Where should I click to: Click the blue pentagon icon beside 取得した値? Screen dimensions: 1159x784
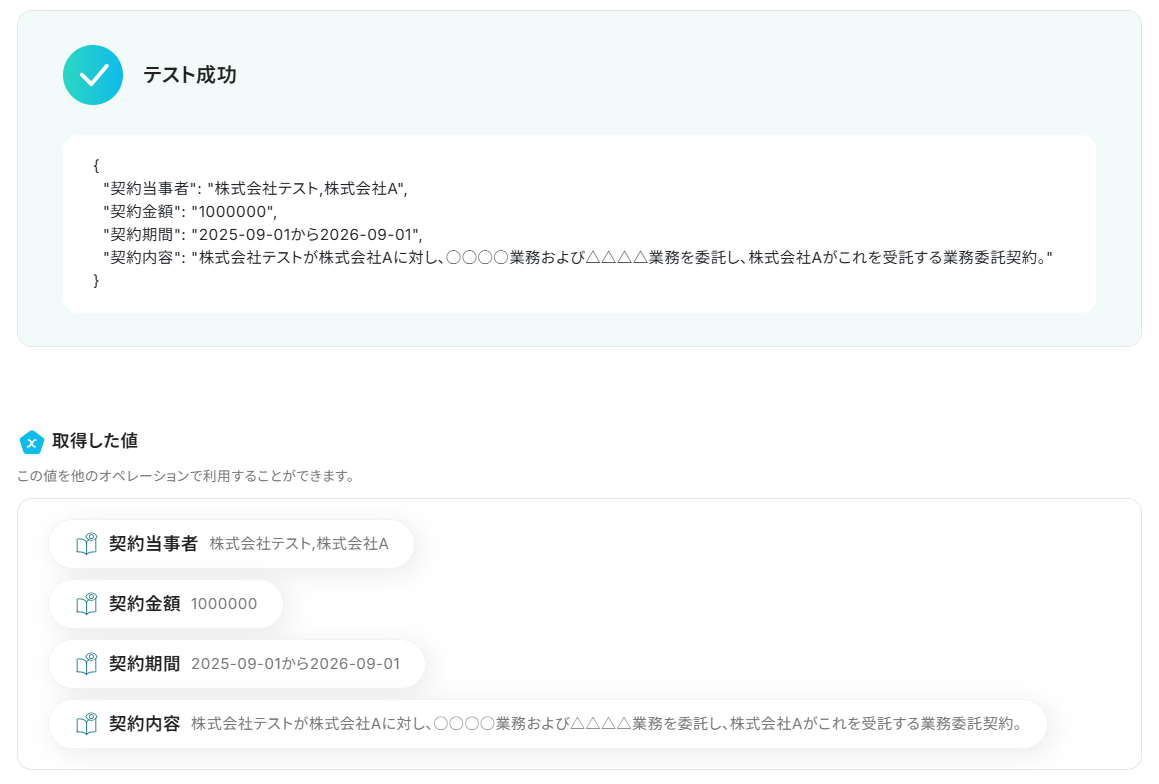coord(32,442)
